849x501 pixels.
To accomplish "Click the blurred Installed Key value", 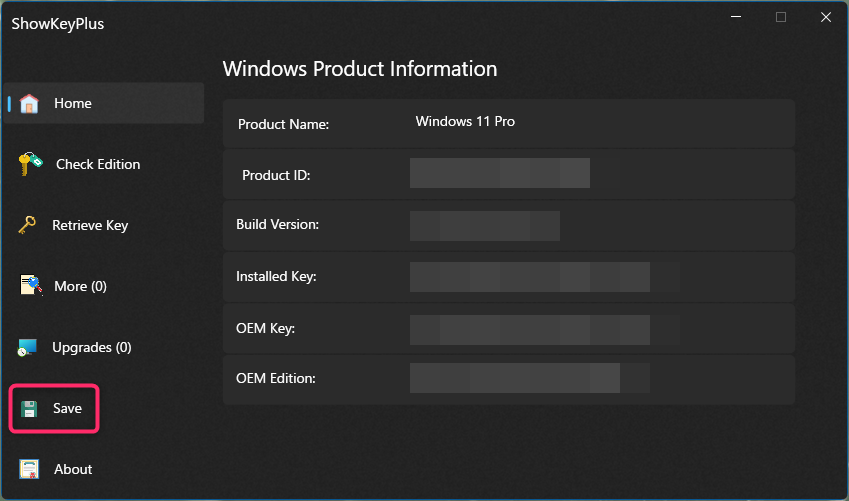I will (530, 277).
